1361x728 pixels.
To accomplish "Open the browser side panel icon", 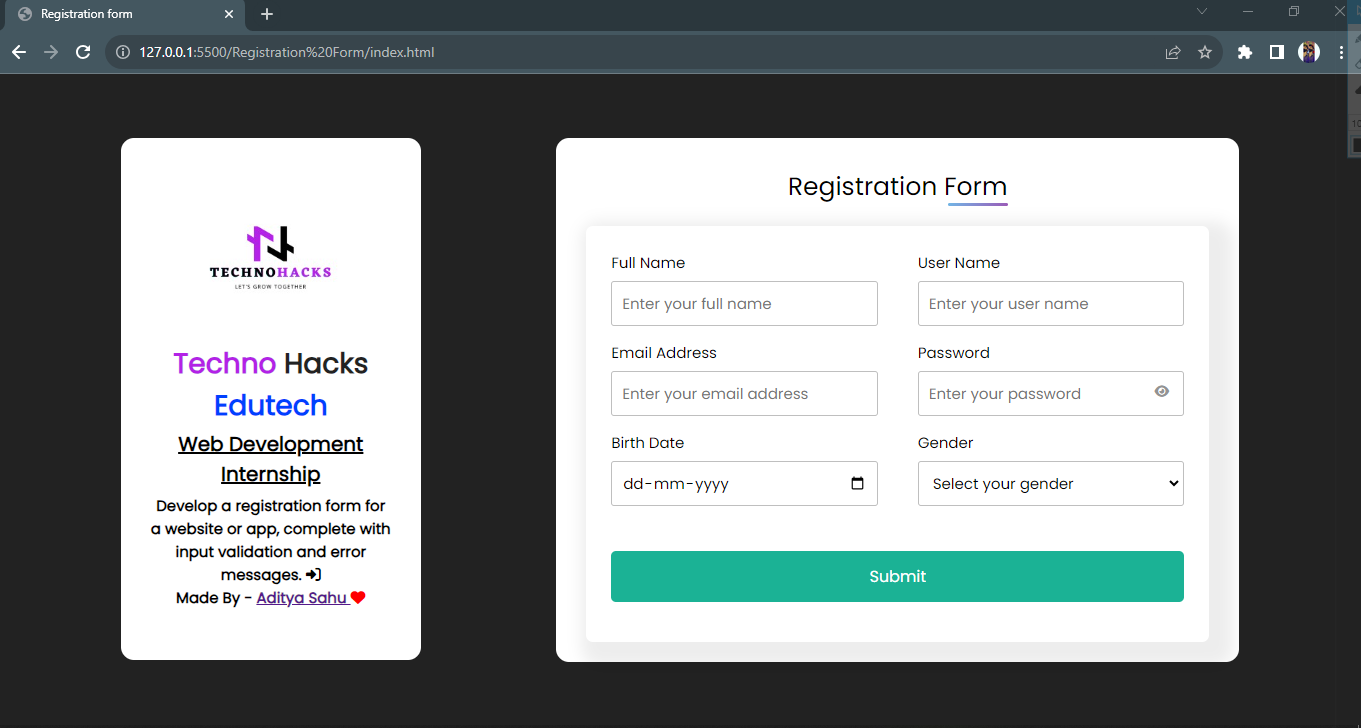I will (1276, 52).
